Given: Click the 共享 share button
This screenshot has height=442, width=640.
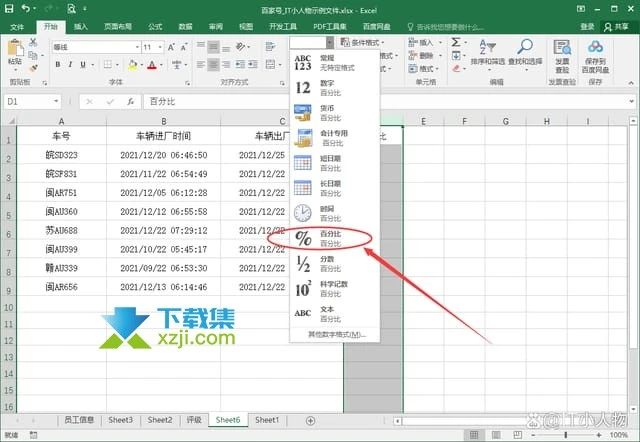Looking at the screenshot, I should [x=617, y=27].
